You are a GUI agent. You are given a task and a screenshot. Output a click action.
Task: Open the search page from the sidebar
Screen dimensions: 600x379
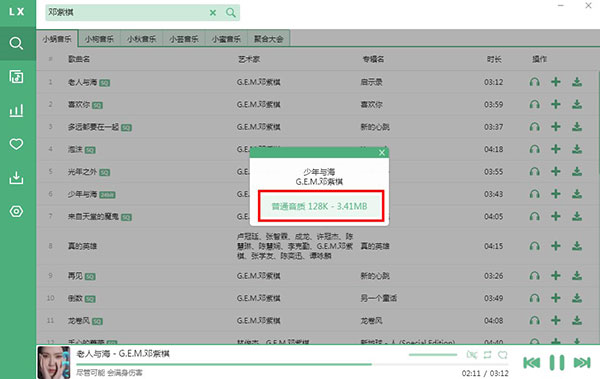point(16,43)
